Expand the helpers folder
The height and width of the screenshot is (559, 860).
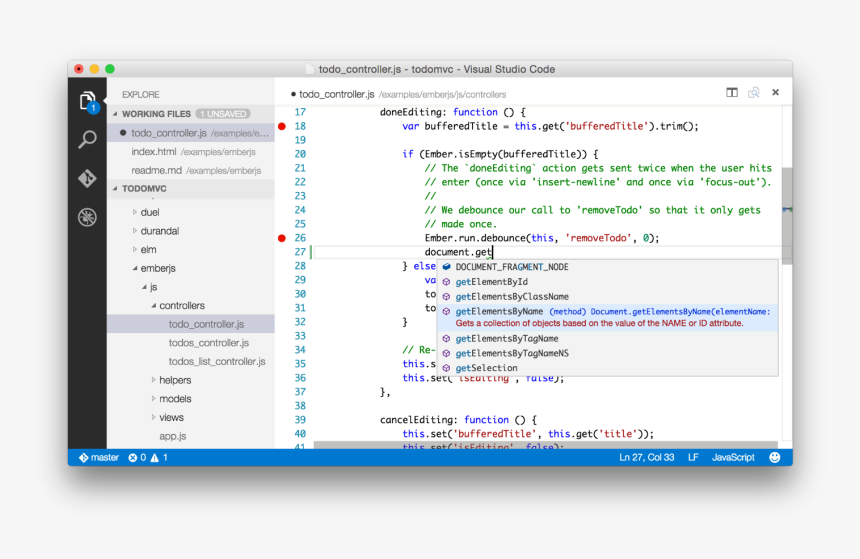[x=154, y=380]
